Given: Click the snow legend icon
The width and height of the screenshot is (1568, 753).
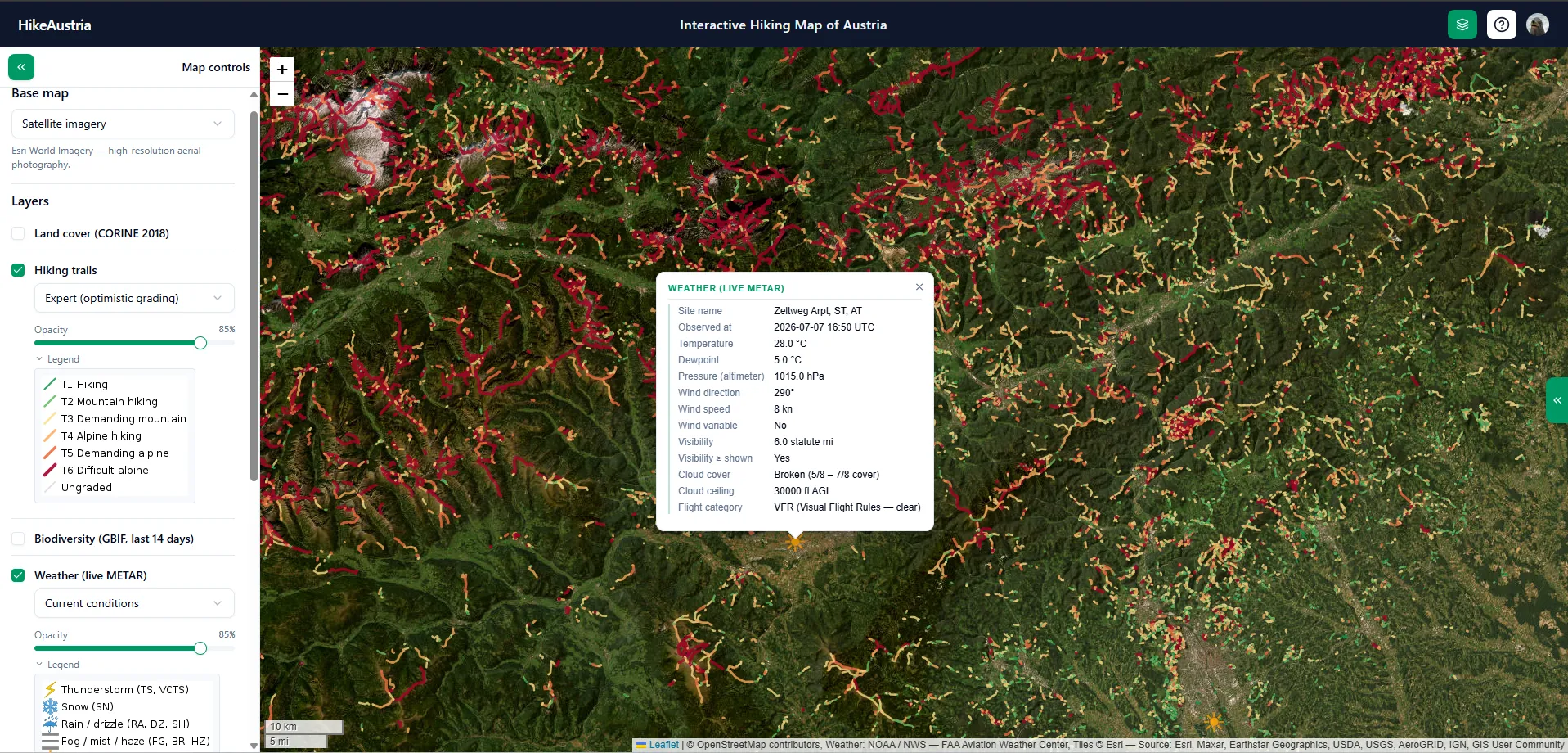Looking at the screenshot, I should (51, 706).
